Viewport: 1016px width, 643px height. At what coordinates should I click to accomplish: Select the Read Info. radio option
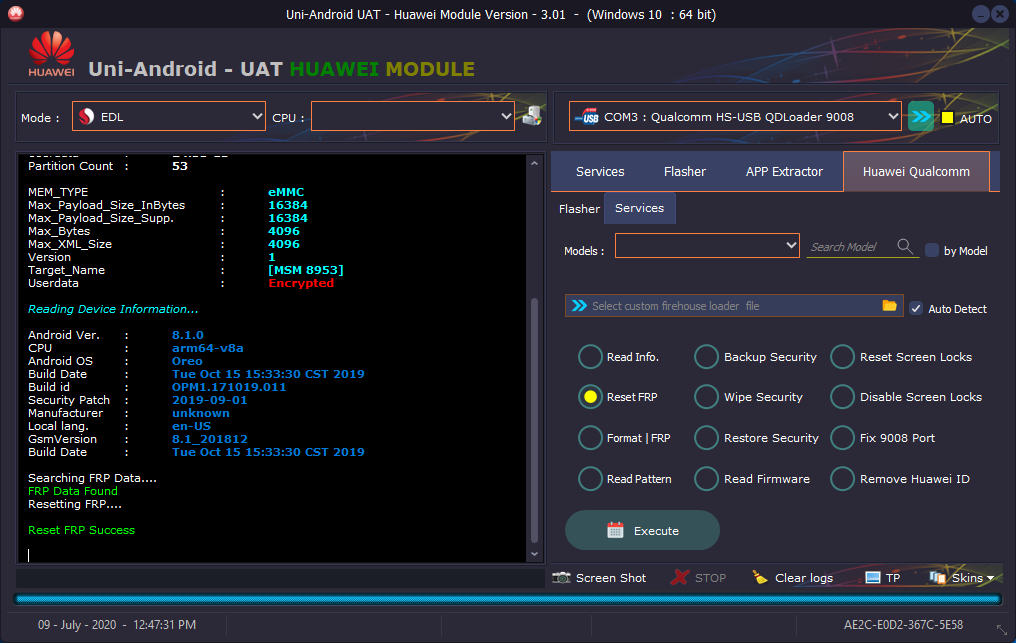(x=590, y=357)
